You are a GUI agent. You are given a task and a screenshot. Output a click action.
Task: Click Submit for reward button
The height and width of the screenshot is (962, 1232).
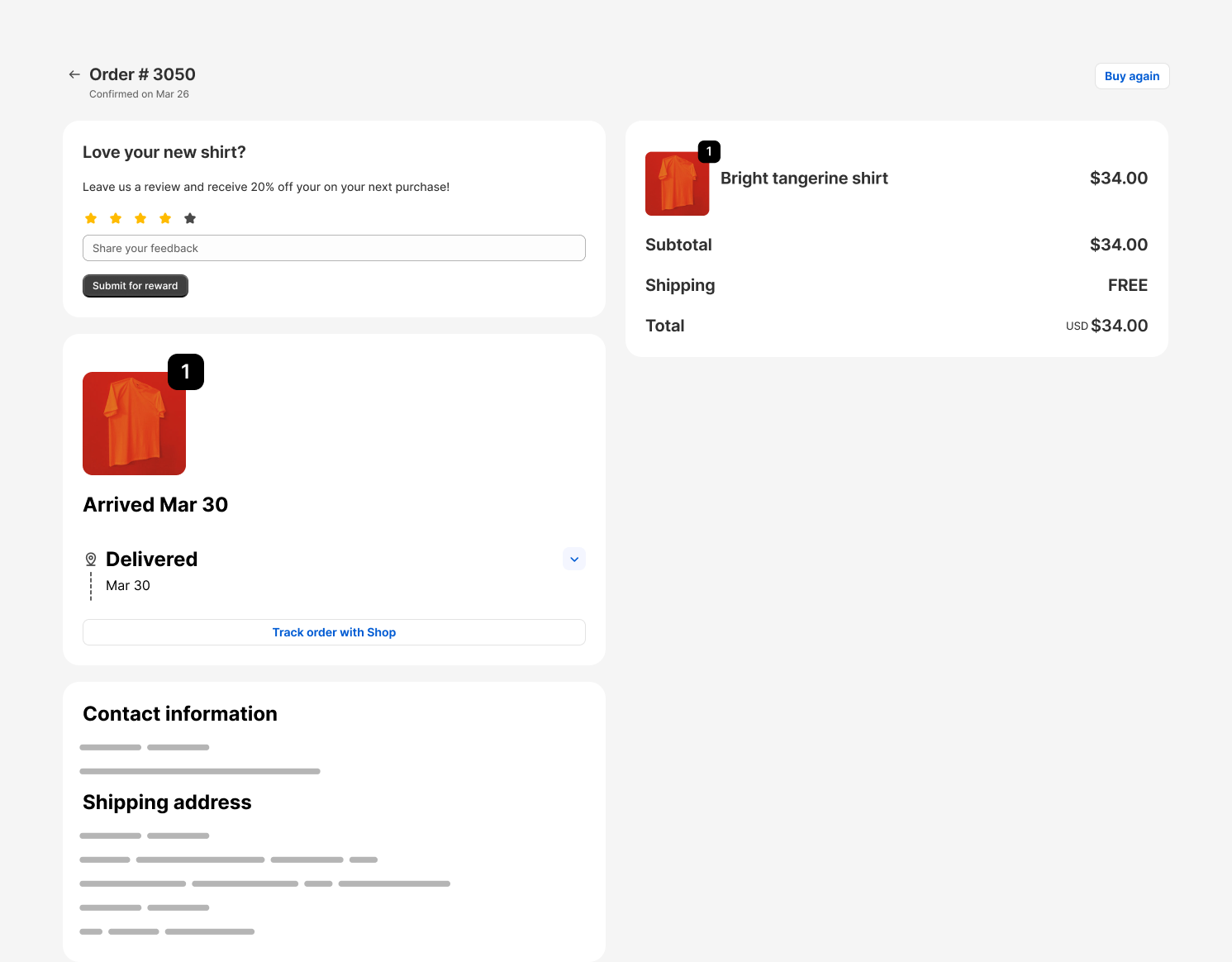click(x=136, y=286)
